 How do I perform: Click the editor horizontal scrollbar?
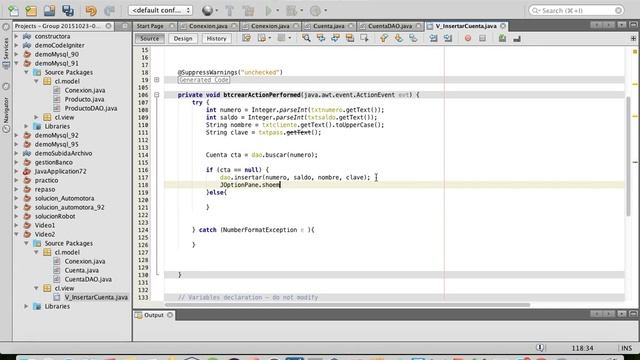click(x=347, y=305)
